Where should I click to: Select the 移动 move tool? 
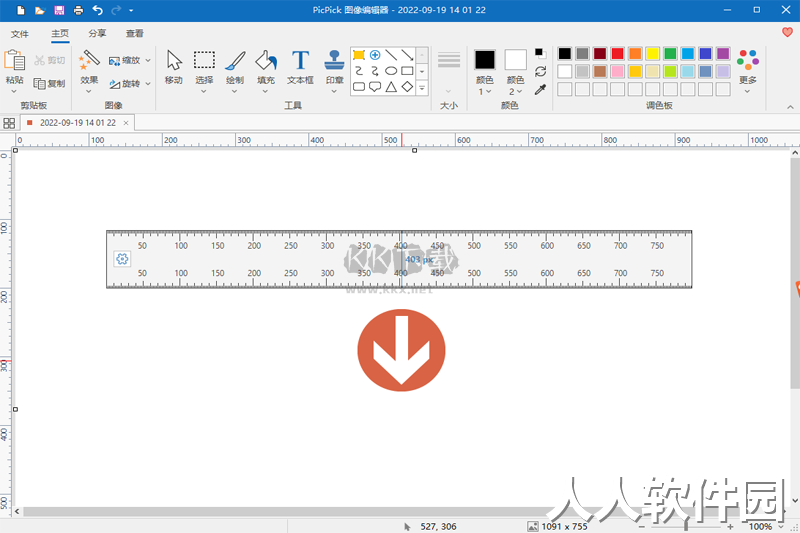click(x=174, y=67)
